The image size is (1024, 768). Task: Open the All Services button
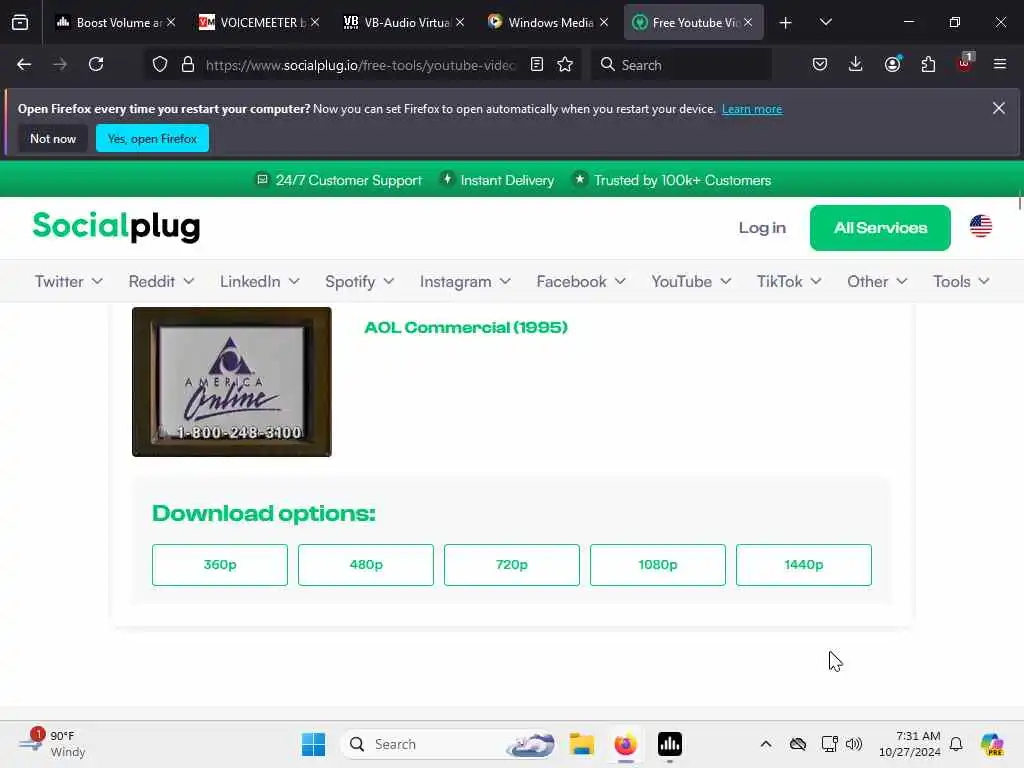880,228
